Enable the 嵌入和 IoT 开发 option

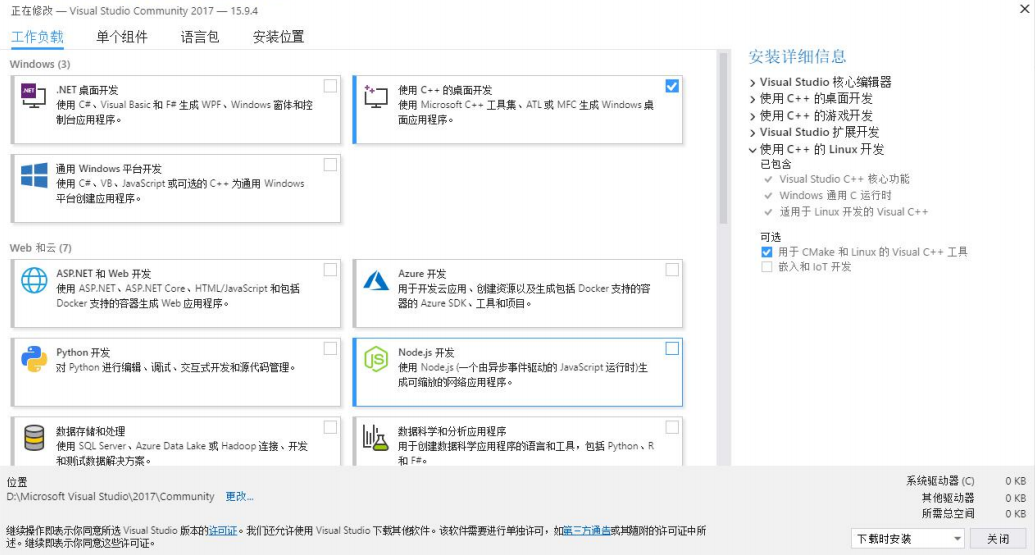[766, 267]
